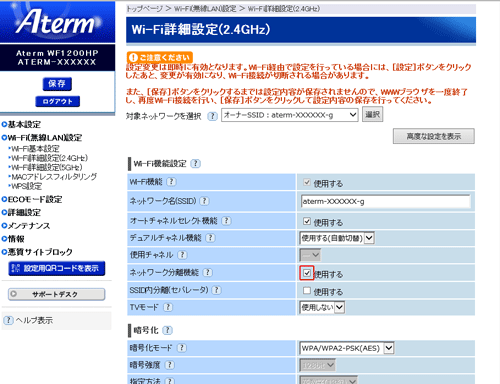The image size is (500, 384).
Task: Open help icon beside Wi-Fi機能設定 heading
Action: tap(195, 164)
